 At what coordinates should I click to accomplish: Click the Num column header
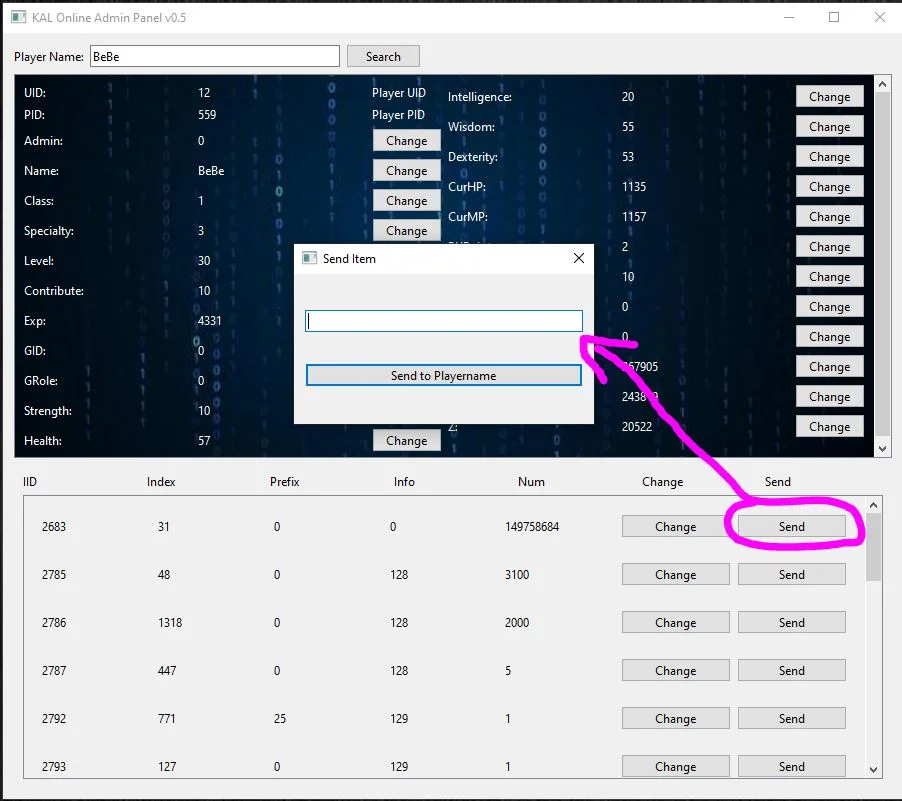tap(531, 482)
